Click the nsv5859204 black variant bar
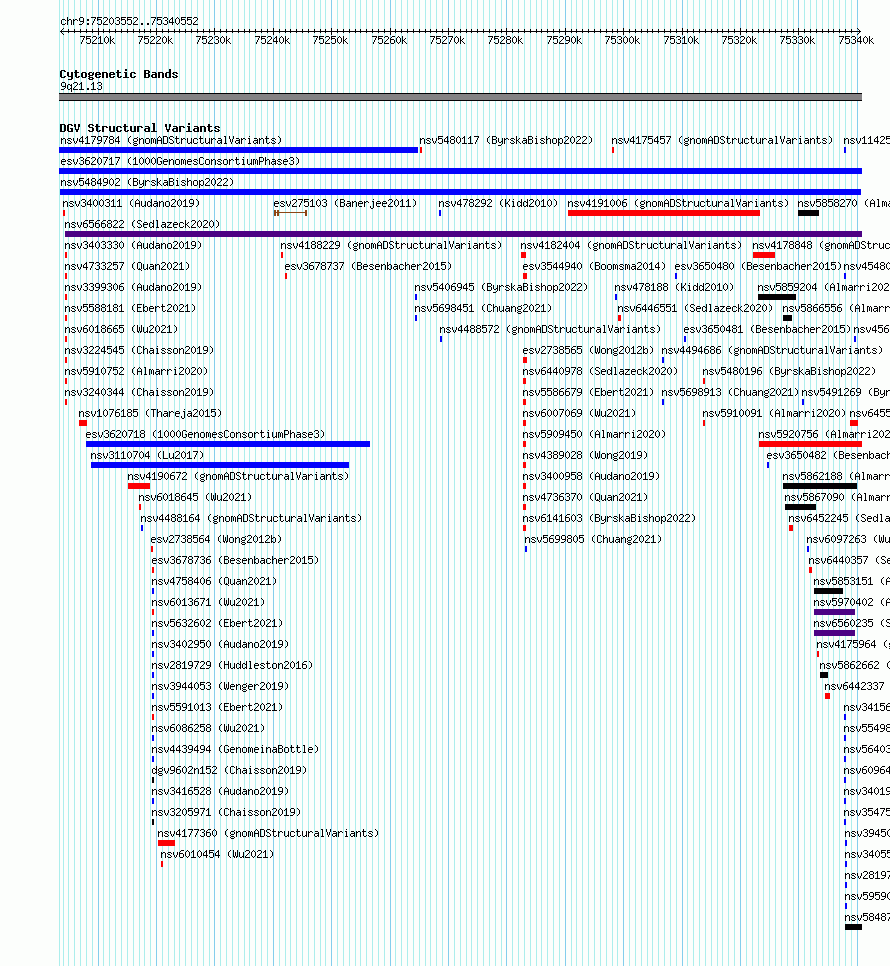This screenshot has width=890, height=966. (777, 297)
